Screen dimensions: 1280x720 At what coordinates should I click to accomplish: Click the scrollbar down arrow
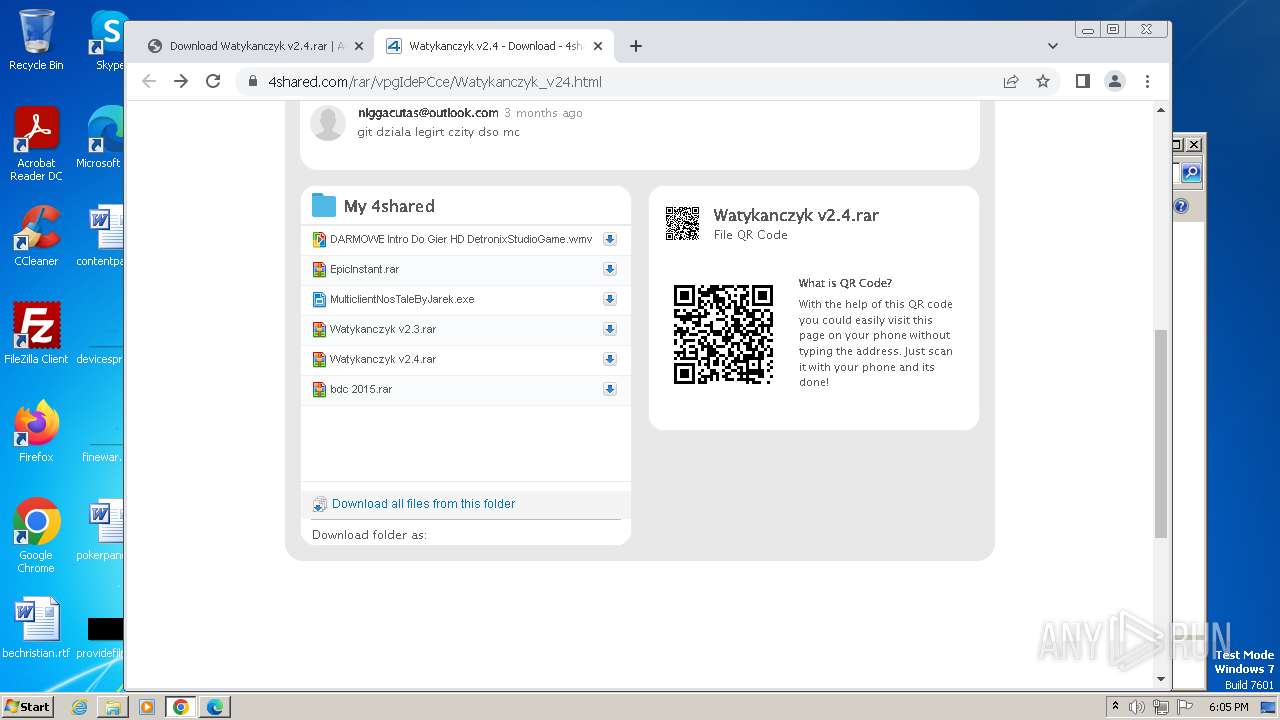tap(1161, 679)
